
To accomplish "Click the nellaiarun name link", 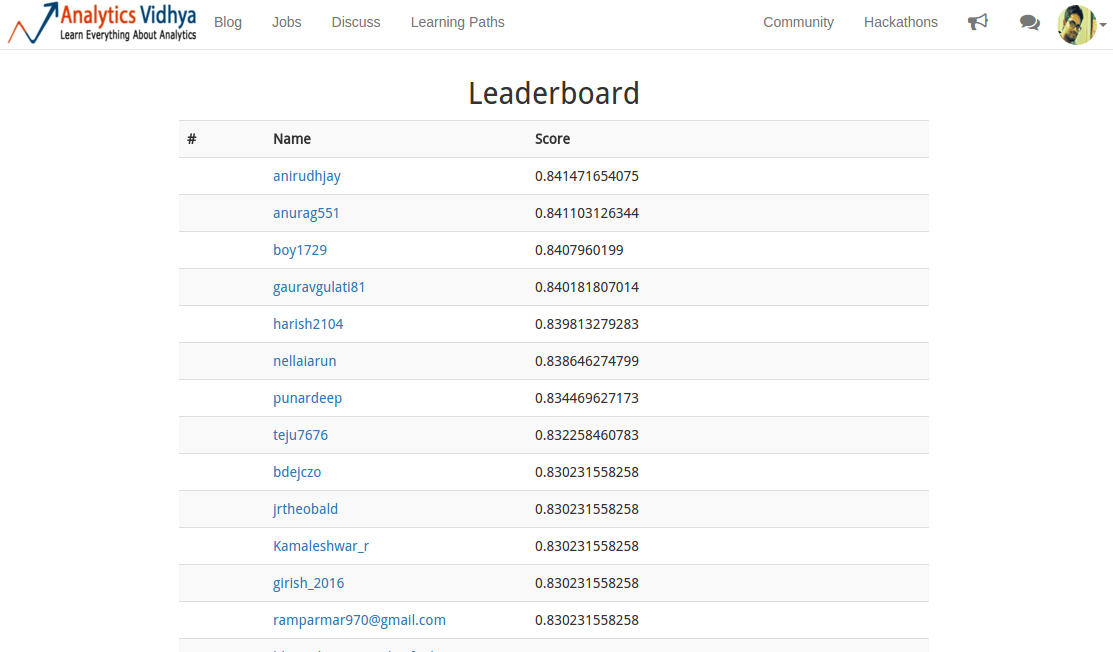I will (x=305, y=360).
